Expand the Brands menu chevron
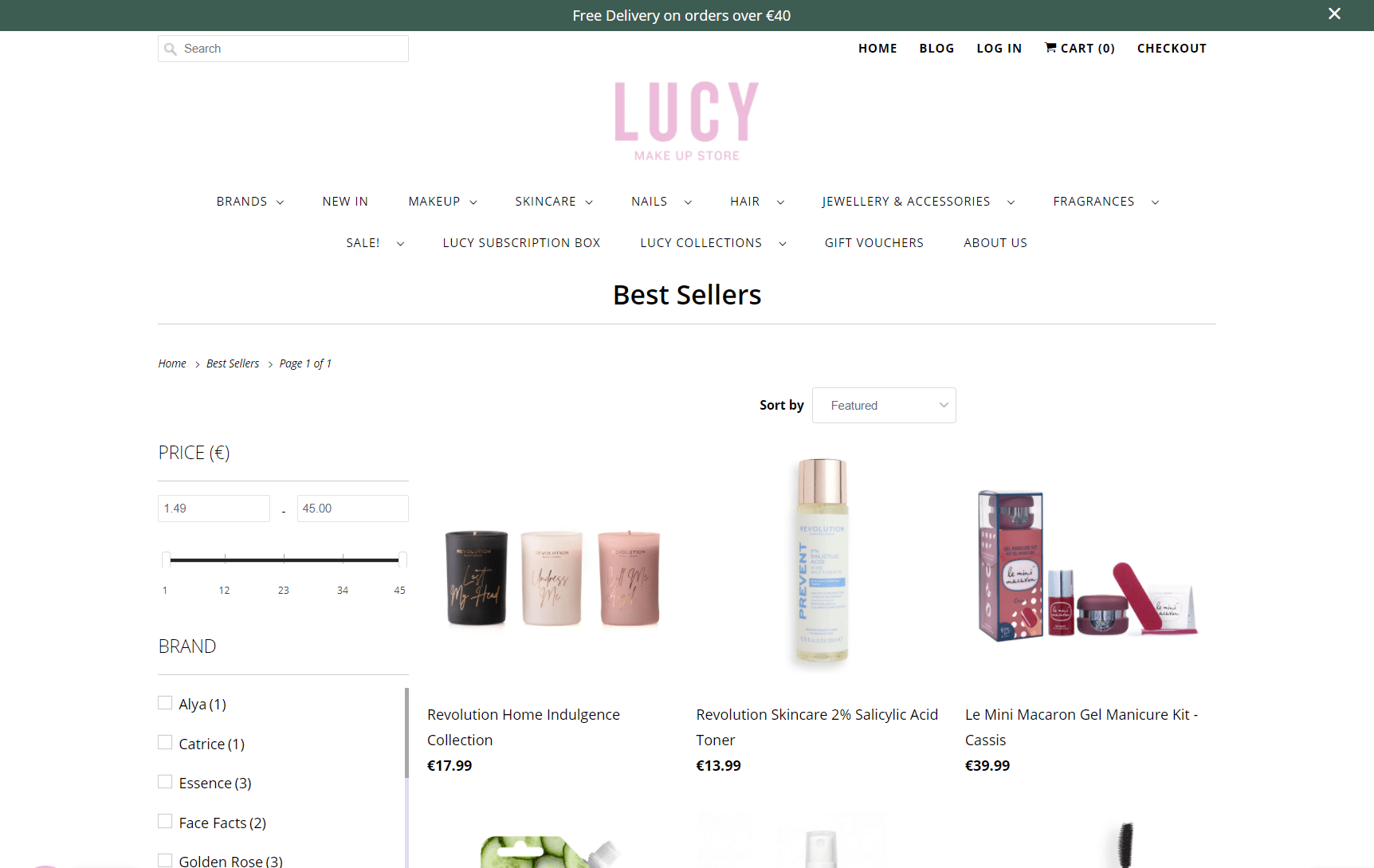The image size is (1374, 868). (x=280, y=202)
